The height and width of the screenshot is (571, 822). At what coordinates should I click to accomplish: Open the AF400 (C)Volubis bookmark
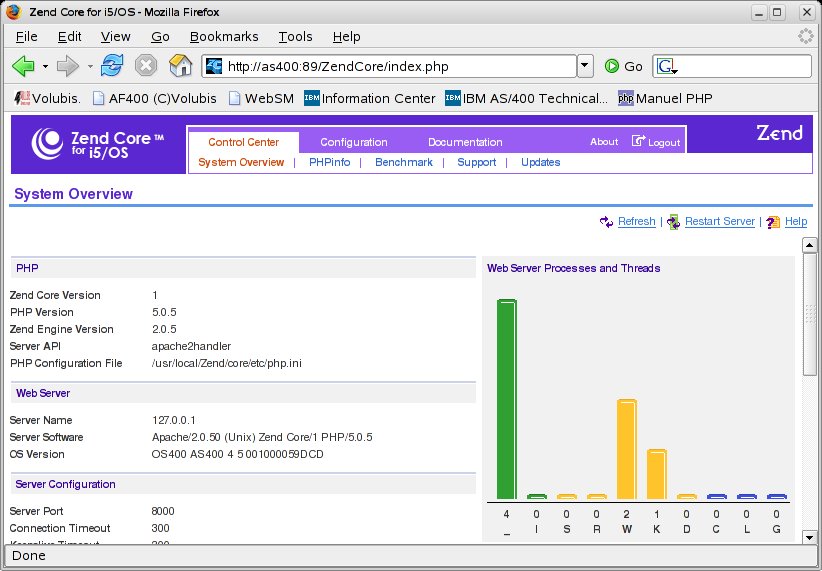[x=155, y=98]
